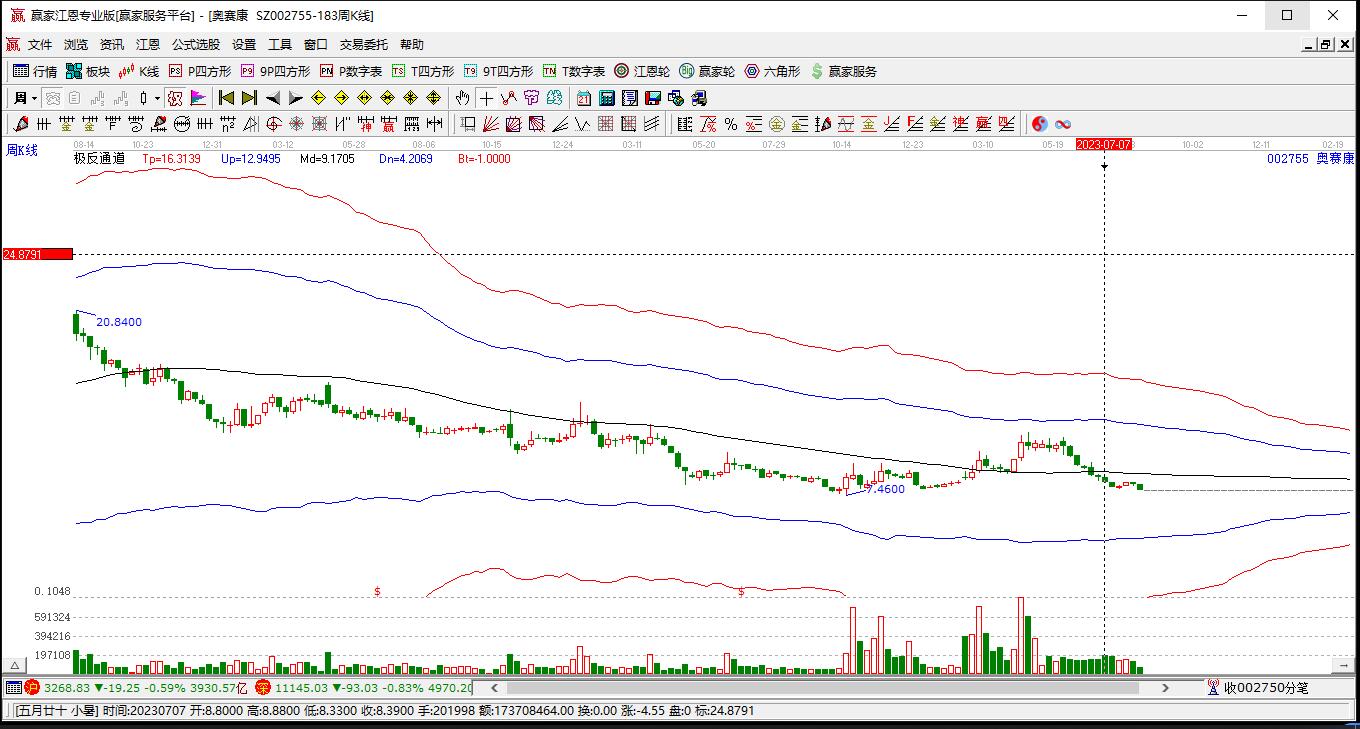Image resolution: width=1360 pixels, height=729 pixels.
Task: Click the 周K线 chart label
Action: tap(22, 150)
